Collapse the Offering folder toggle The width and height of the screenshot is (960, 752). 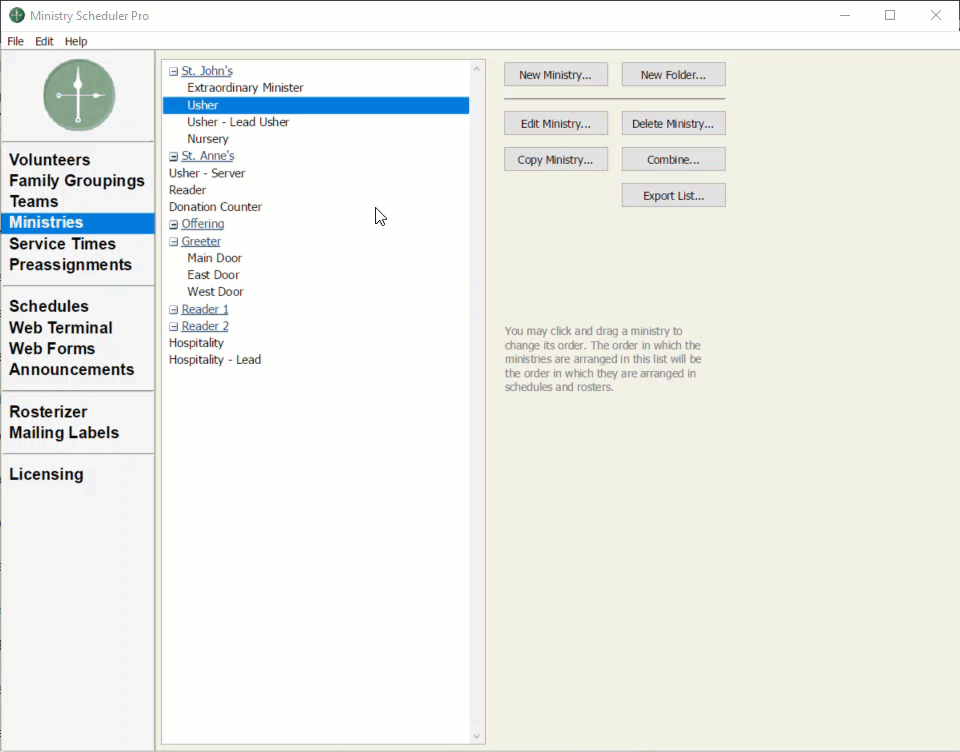(174, 225)
